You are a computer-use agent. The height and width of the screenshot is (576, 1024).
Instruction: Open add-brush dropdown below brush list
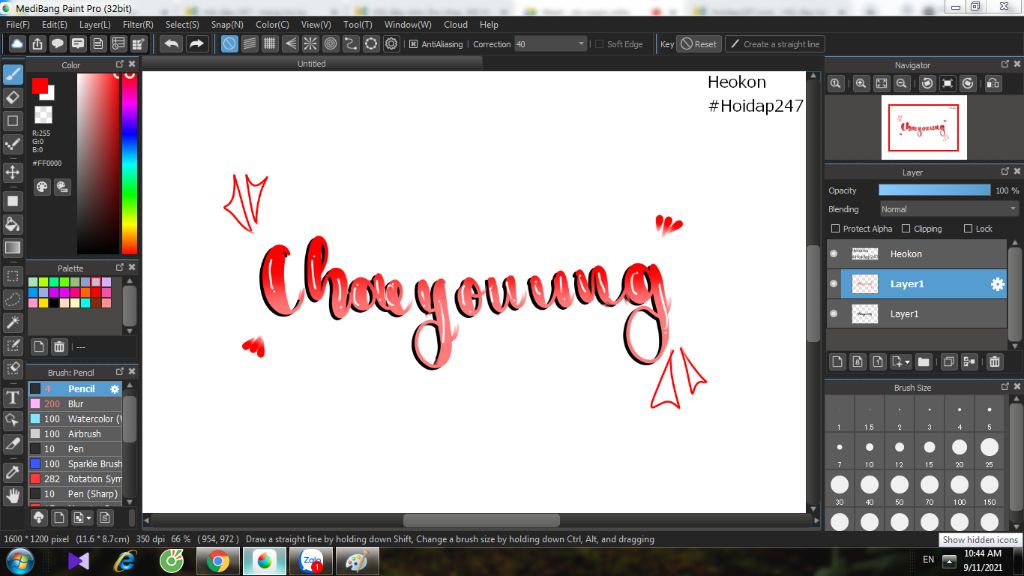(x=83, y=518)
